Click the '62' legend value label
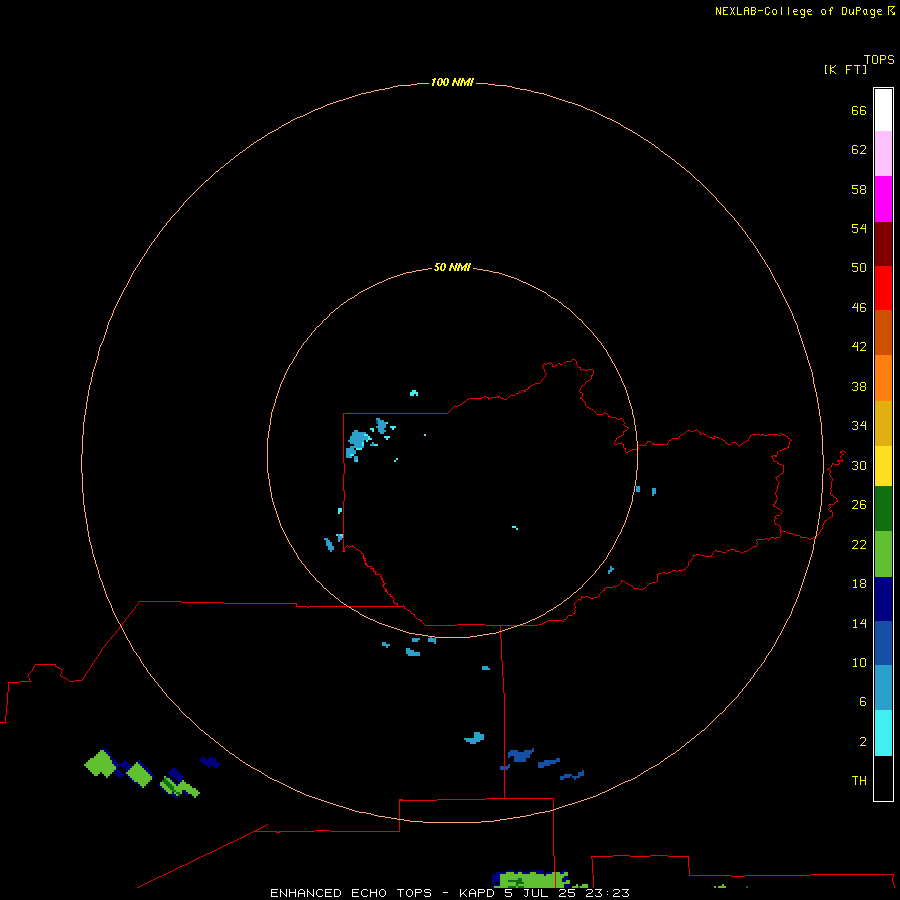Screen dimensions: 900x900 point(859,150)
